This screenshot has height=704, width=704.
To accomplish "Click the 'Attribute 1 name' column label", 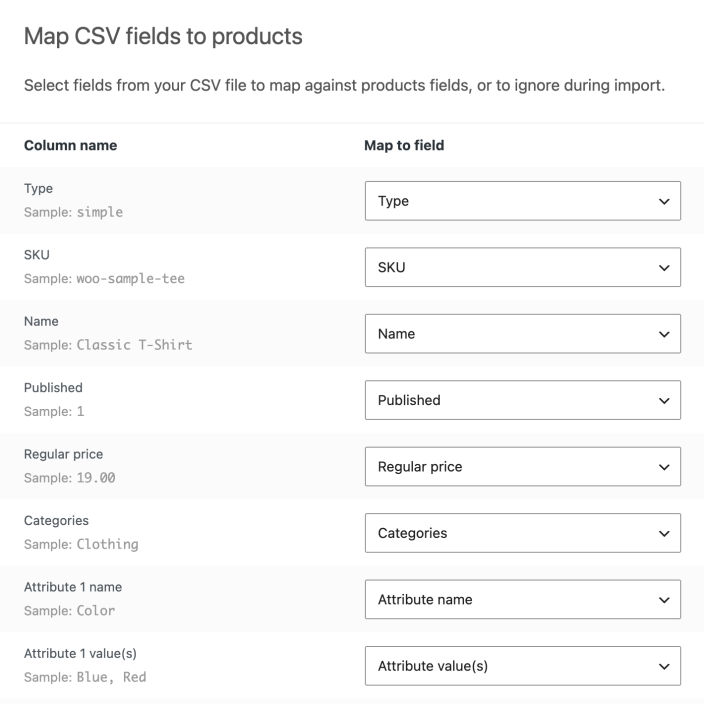I will pyautogui.click(x=73, y=587).
